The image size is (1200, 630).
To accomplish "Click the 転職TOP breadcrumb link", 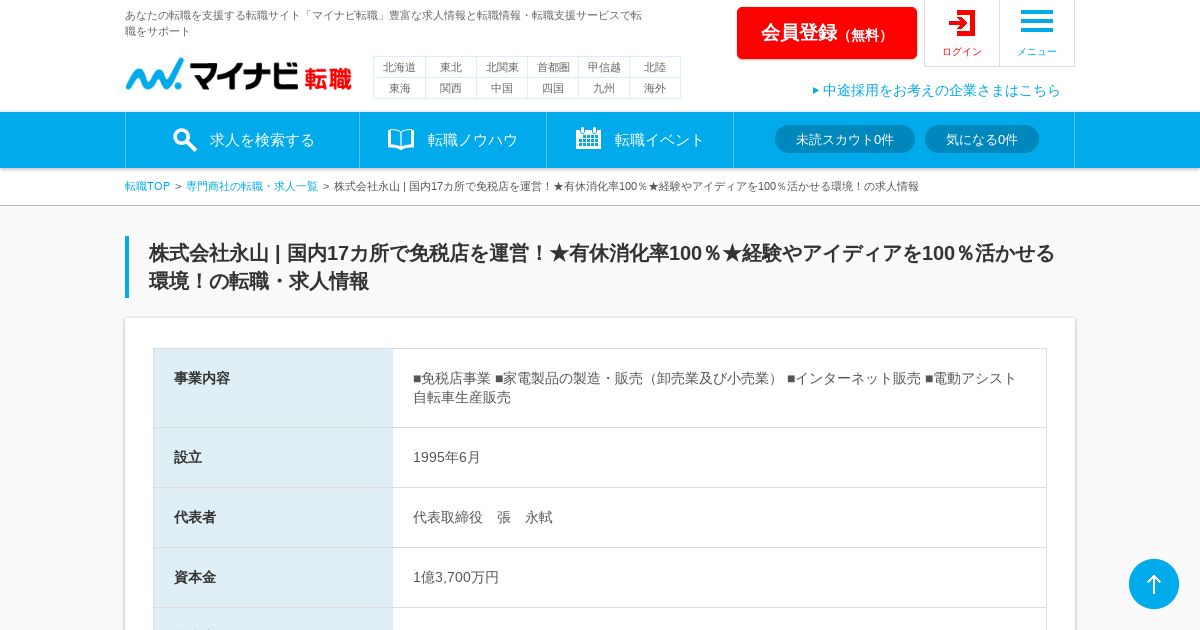I will click(x=147, y=186).
